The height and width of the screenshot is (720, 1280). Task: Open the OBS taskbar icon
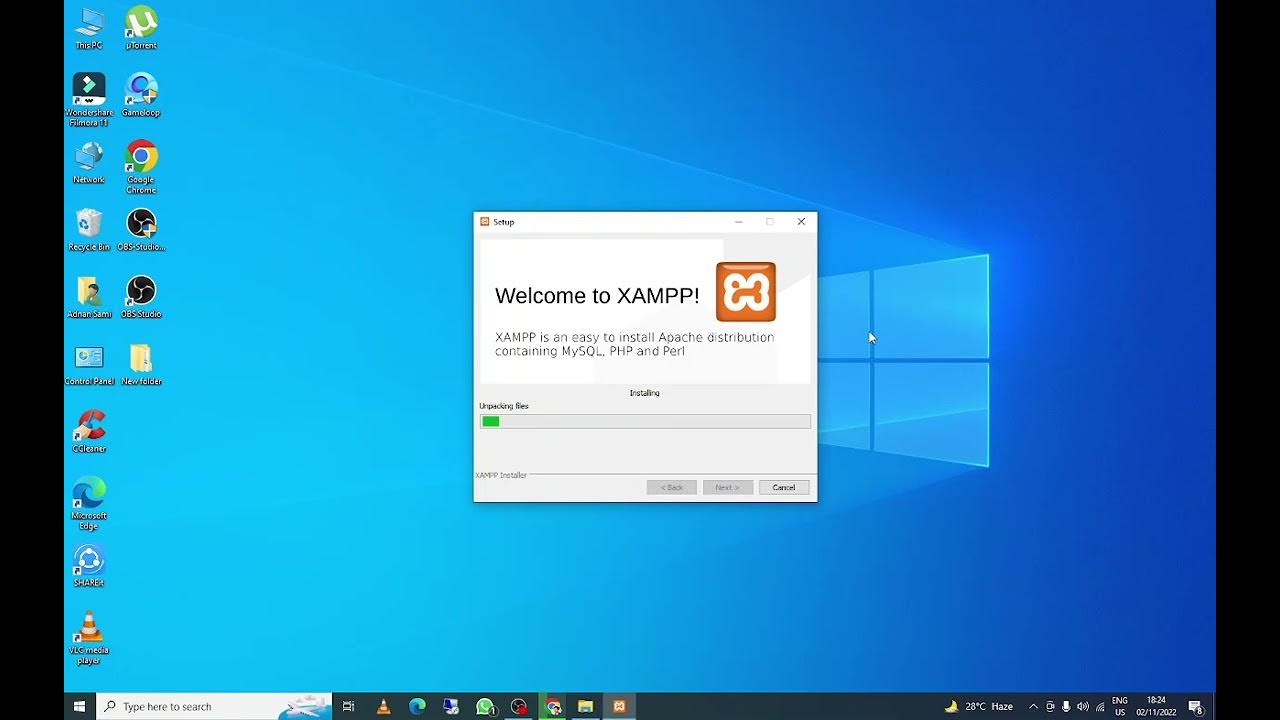(518, 706)
